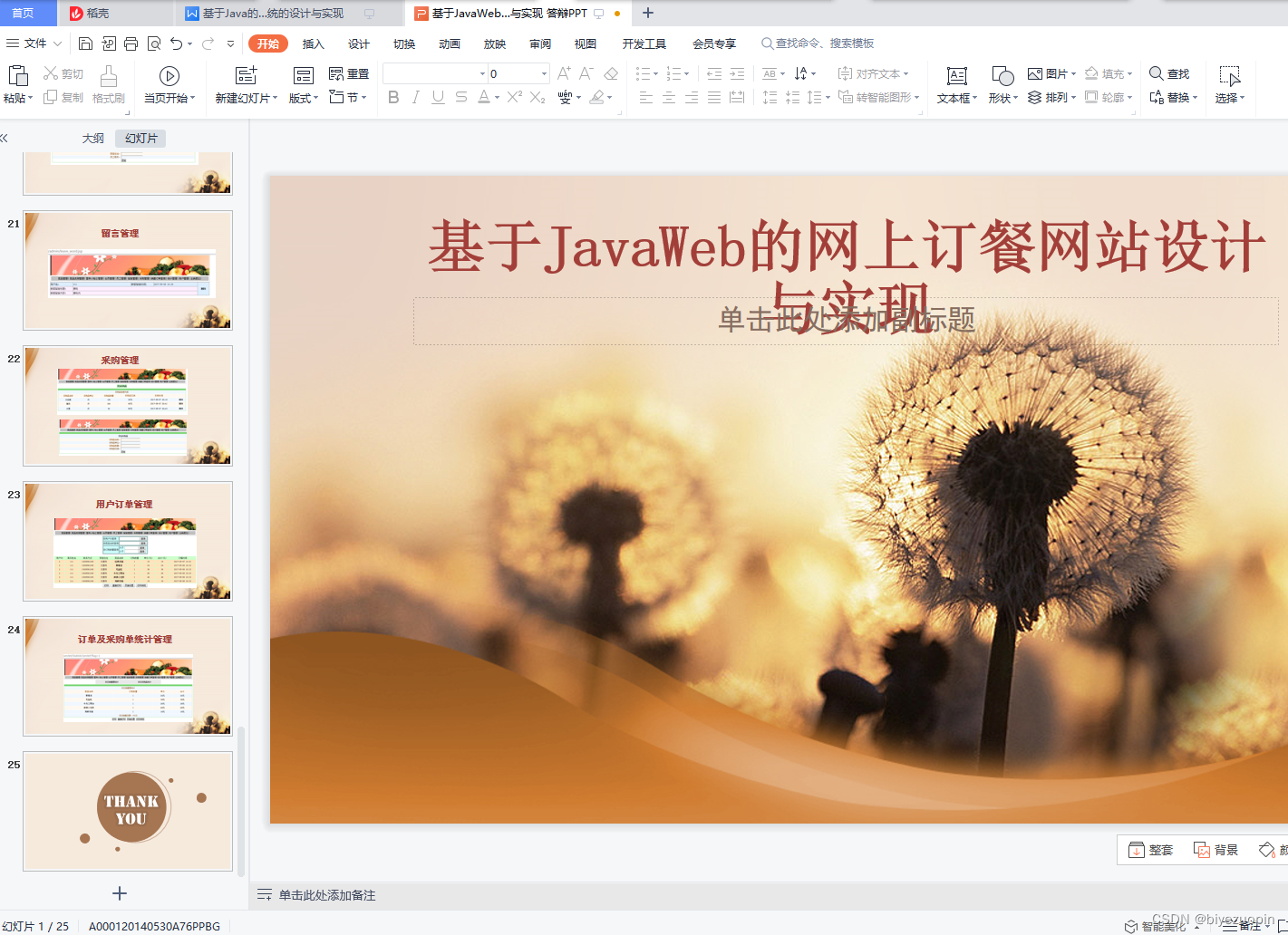Switch to Outline (大纲) panel tab
The image size is (1288, 935).
tap(92, 139)
